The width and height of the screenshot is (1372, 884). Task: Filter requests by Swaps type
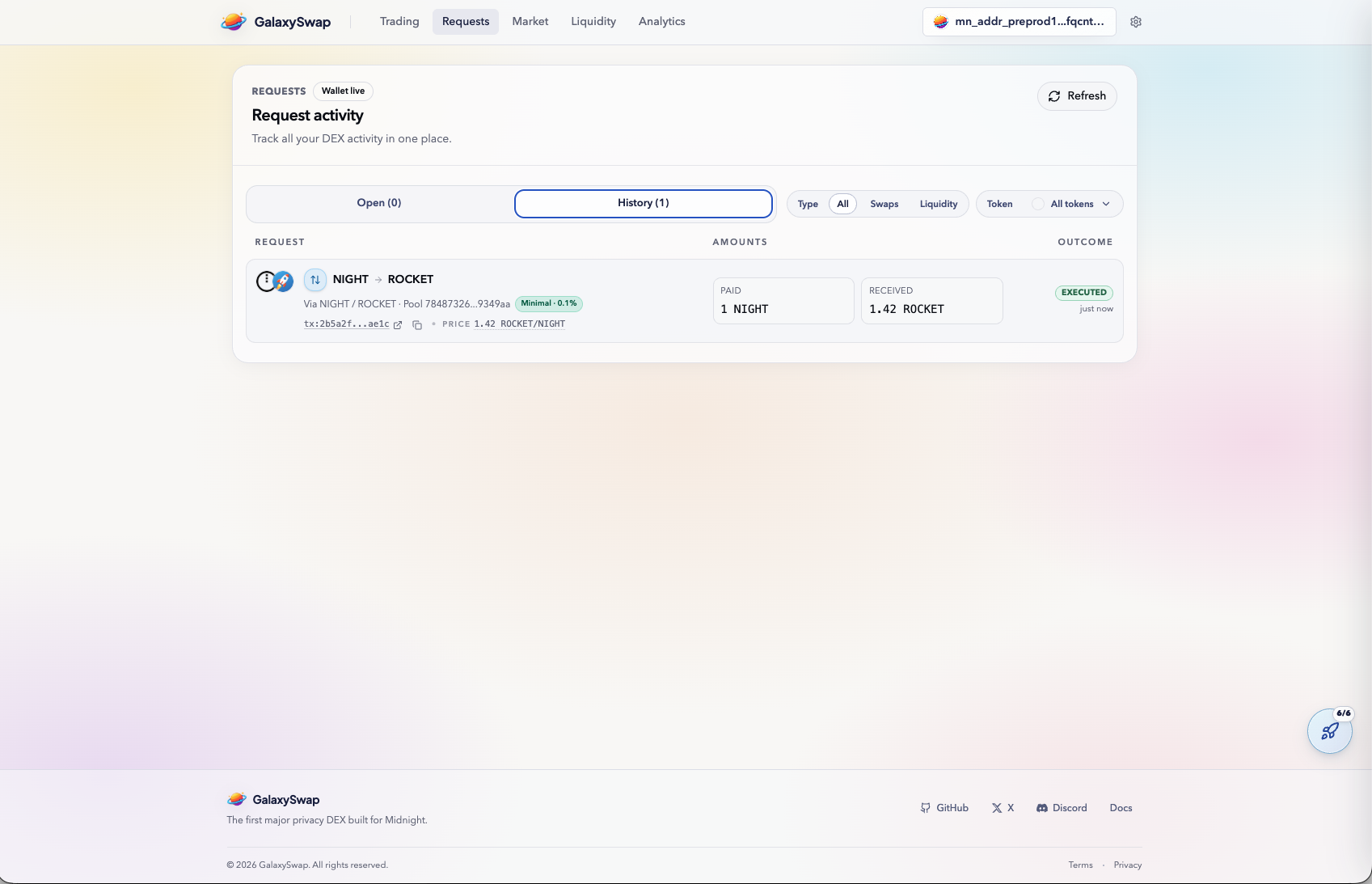click(884, 204)
